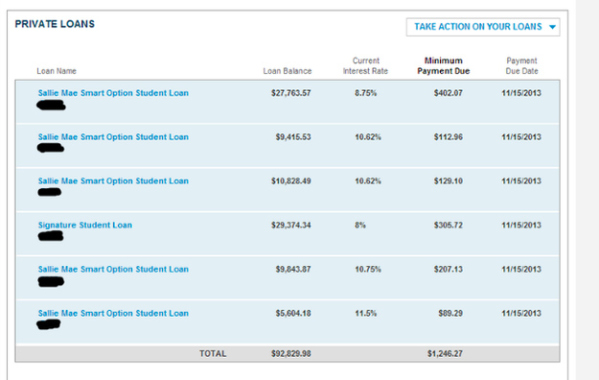Screen dimensions: 599x380
Task: Click the Minimum Payment Due column header
Action: (x=444, y=66)
